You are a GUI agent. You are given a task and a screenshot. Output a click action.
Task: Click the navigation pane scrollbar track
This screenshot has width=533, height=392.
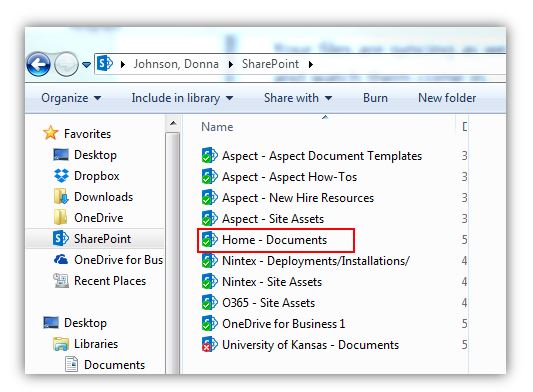[x=173, y=253]
